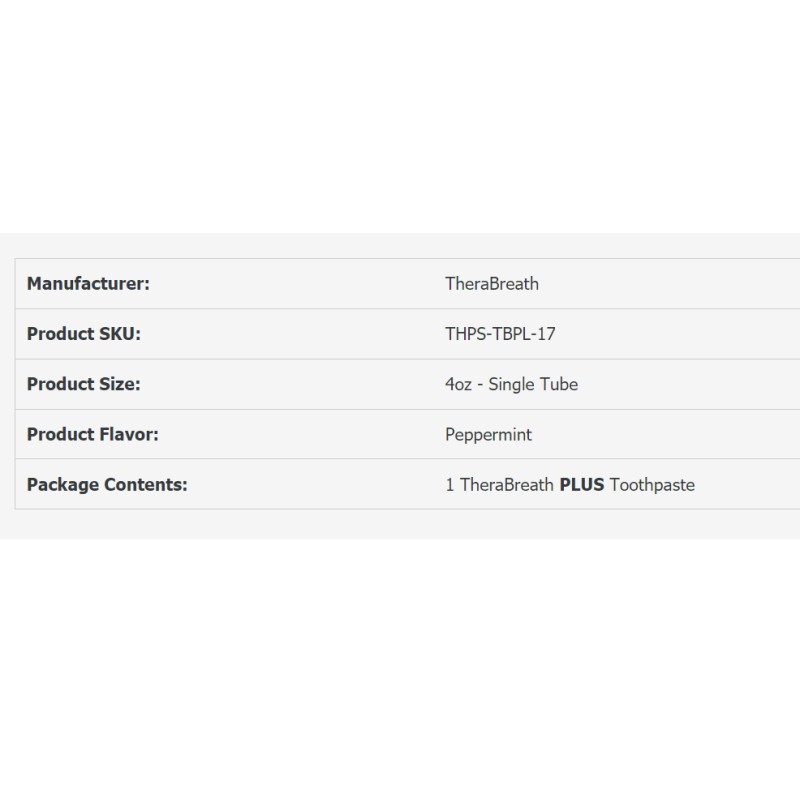Click the bold PLUS word

[581, 485]
